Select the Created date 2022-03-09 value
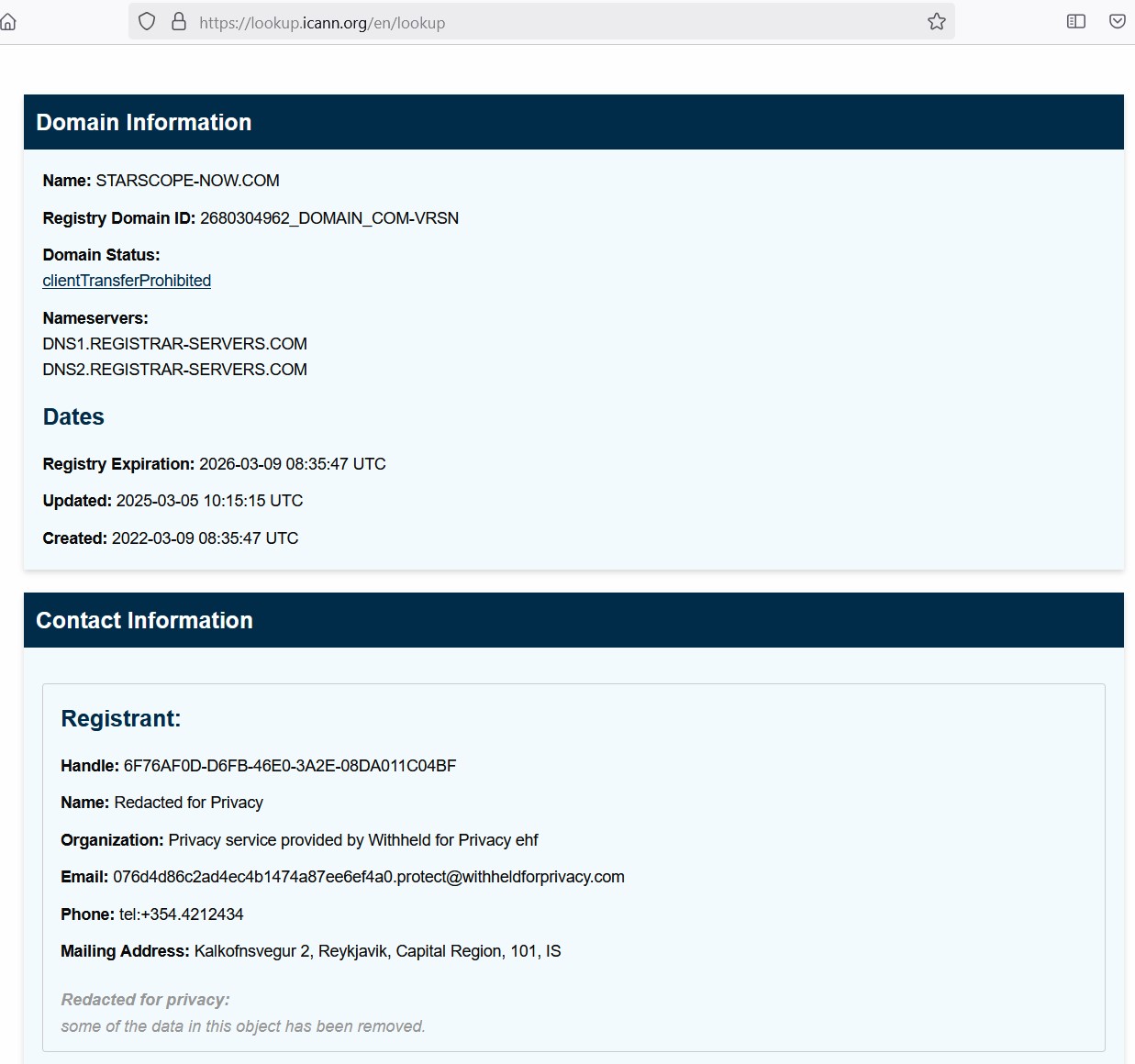This screenshot has height=1064, width=1135. coord(205,538)
